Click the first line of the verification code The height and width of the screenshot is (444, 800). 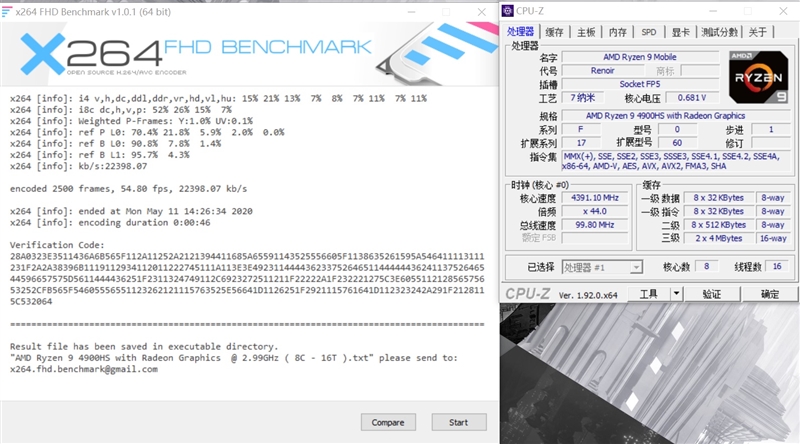(x=247, y=256)
